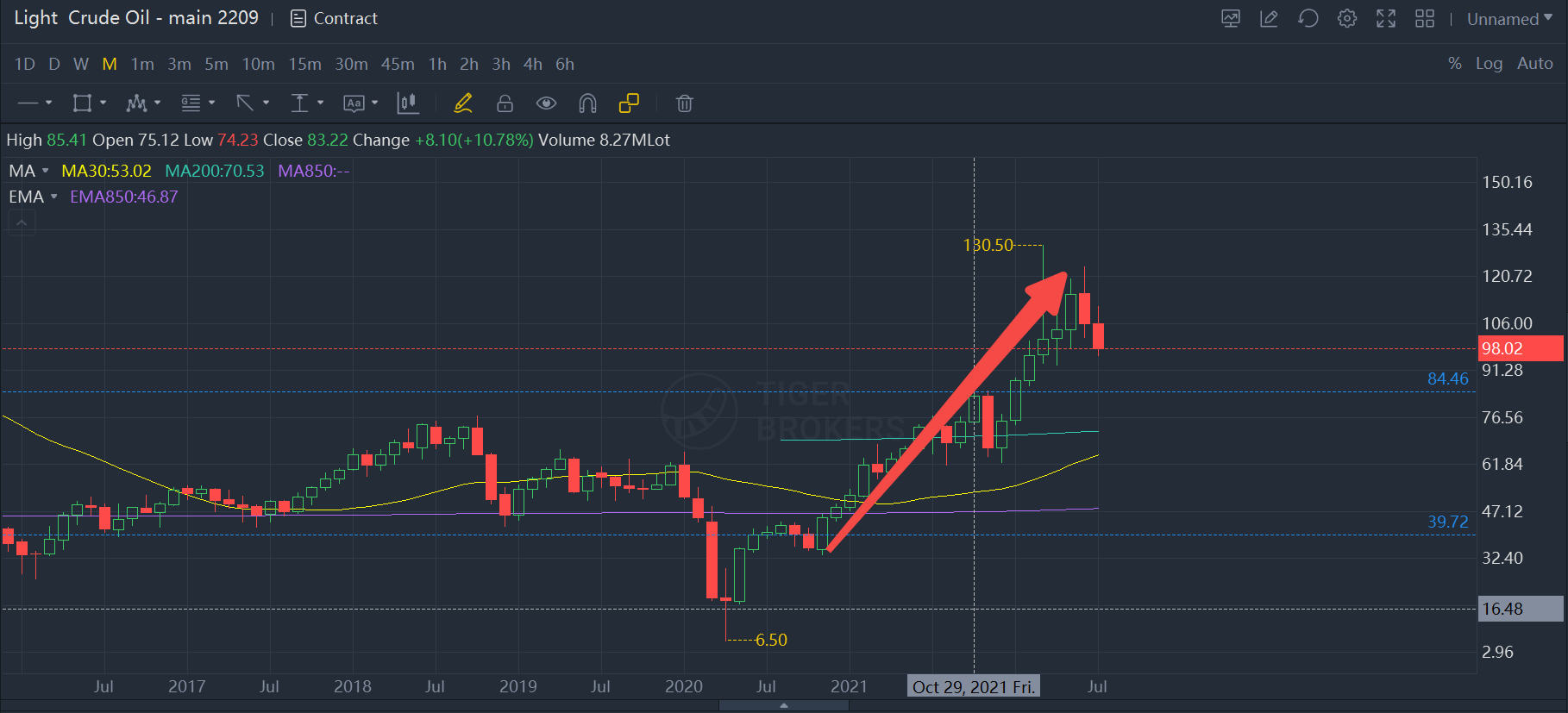Expand the measure tool dropdown arrow
The width and height of the screenshot is (1568, 713).
point(321,103)
